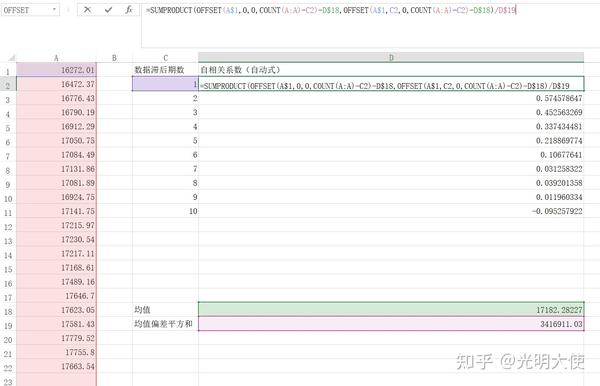Click cell with value 17081.89

click(x=57, y=183)
